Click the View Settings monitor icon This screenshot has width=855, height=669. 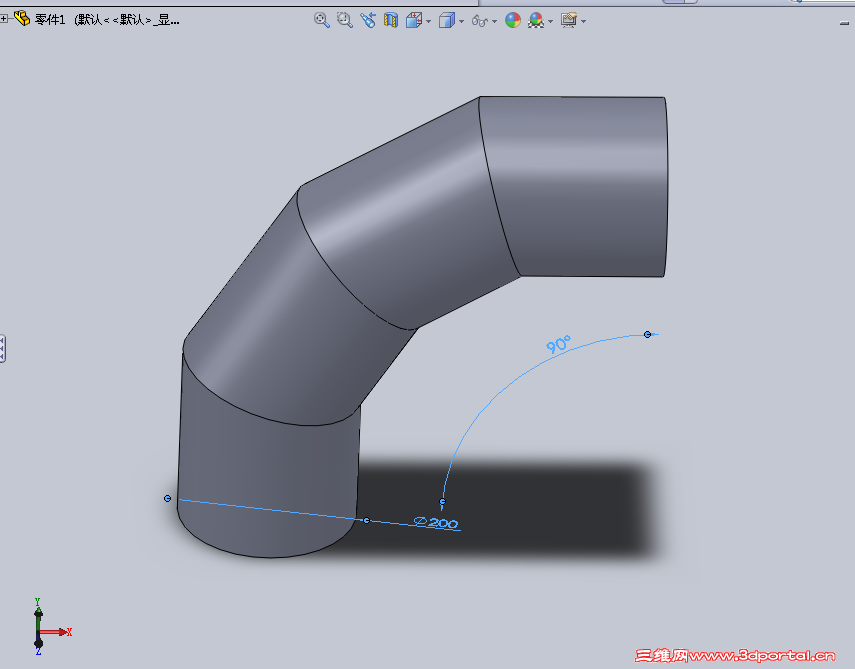[x=569, y=20]
